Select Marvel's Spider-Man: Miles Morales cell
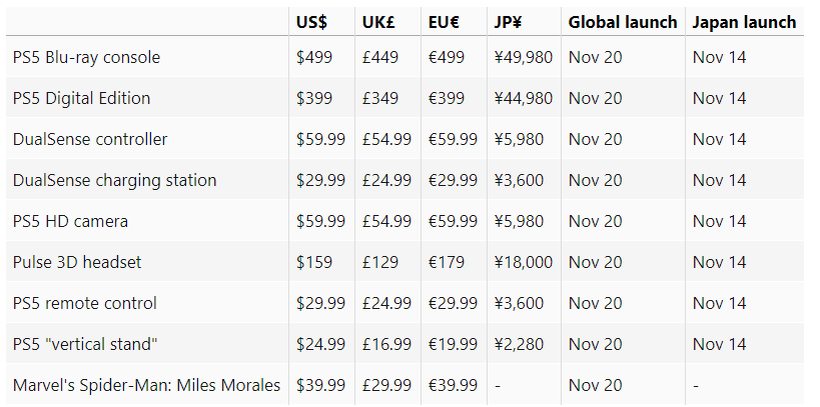Viewport: 820px width, 407px height. (146, 385)
